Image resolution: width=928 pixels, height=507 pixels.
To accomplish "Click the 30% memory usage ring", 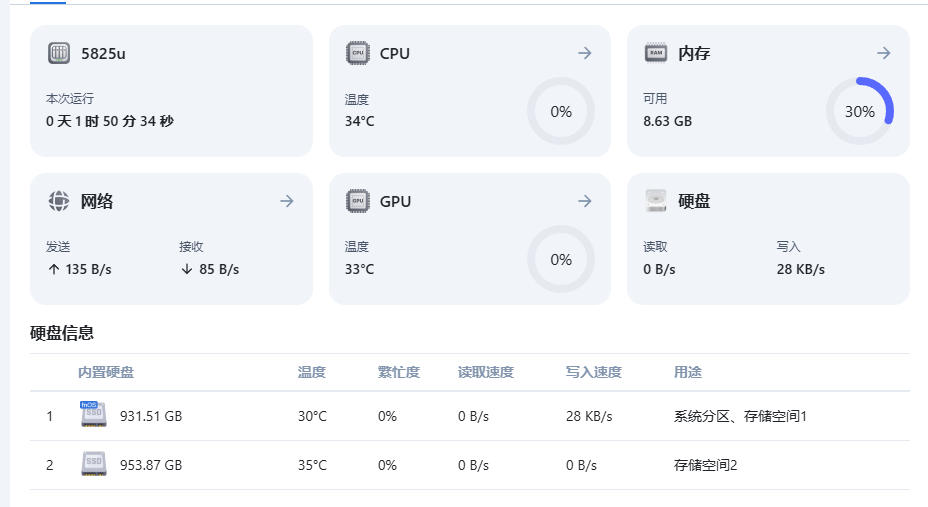I will (x=859, y=111).
